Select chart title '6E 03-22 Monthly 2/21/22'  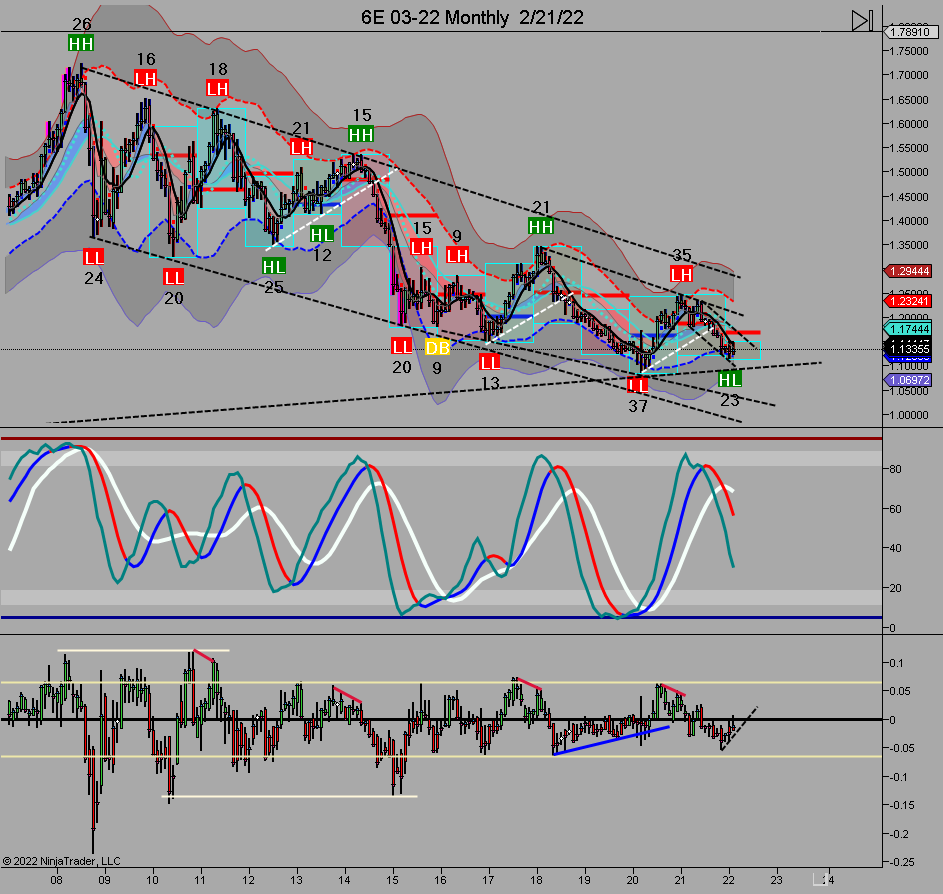[x=472, y=17]
